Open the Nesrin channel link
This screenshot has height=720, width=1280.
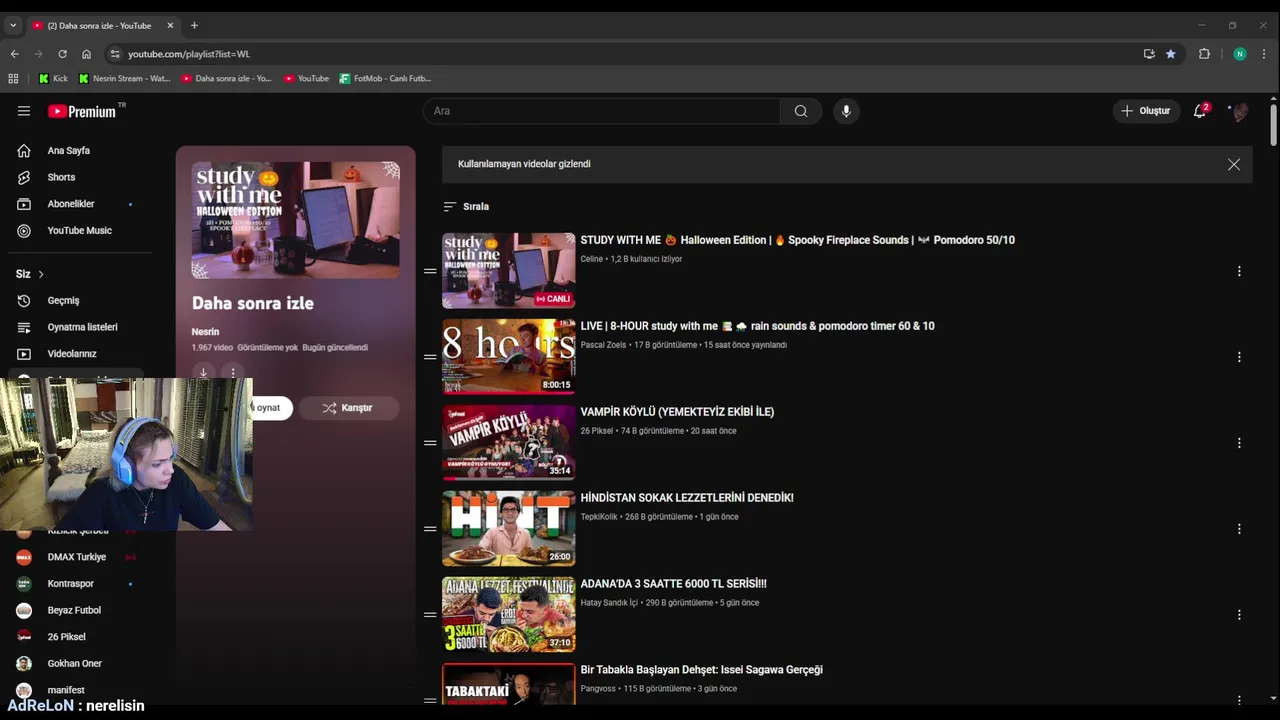205,332
